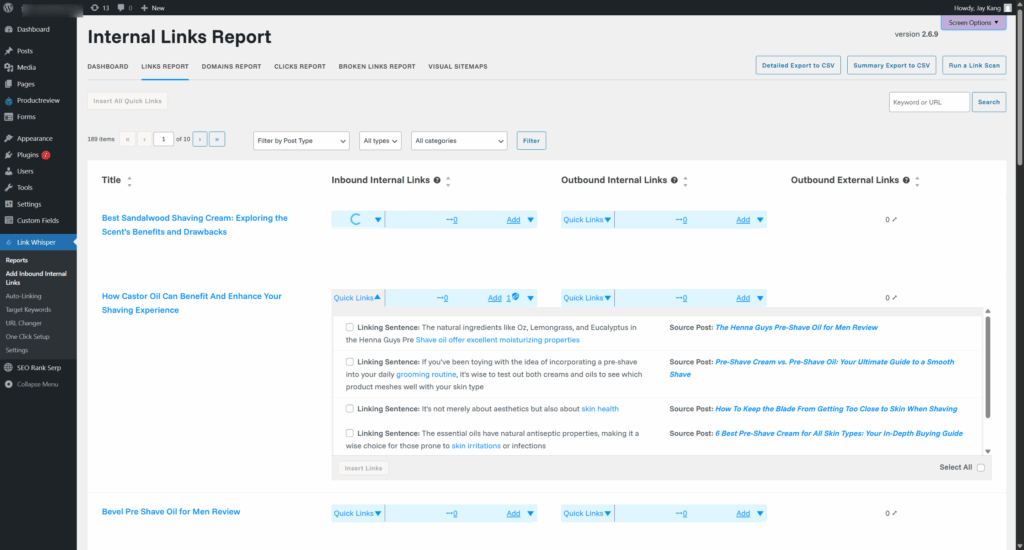Screen dimensions: 1024x550
Task: Tick the skin health linking sentence checkbox
Action: click(x=349, y=409)
